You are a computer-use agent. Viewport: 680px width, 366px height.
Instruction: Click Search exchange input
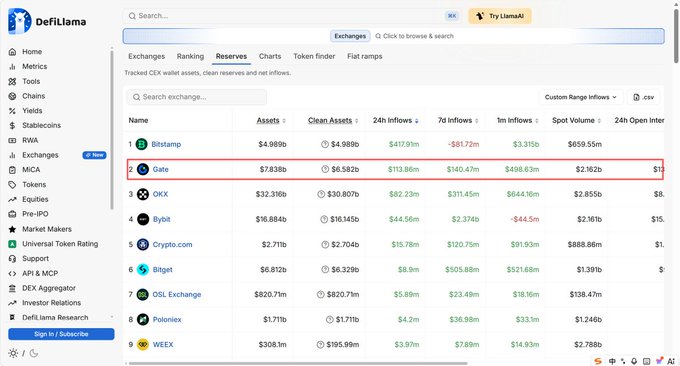click(197, 97)
